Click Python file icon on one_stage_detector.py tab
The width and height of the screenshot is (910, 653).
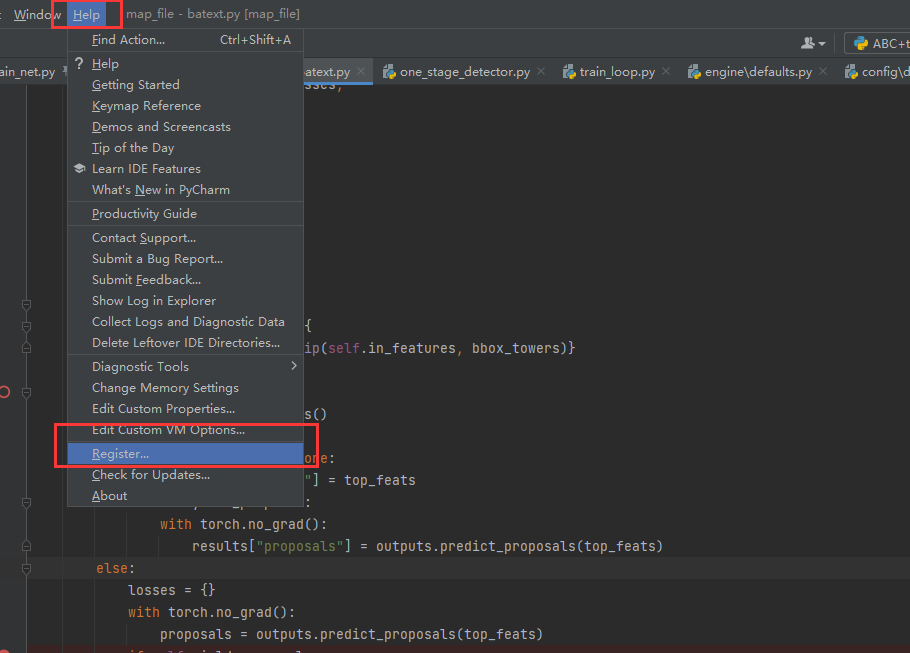coord(389,71)
